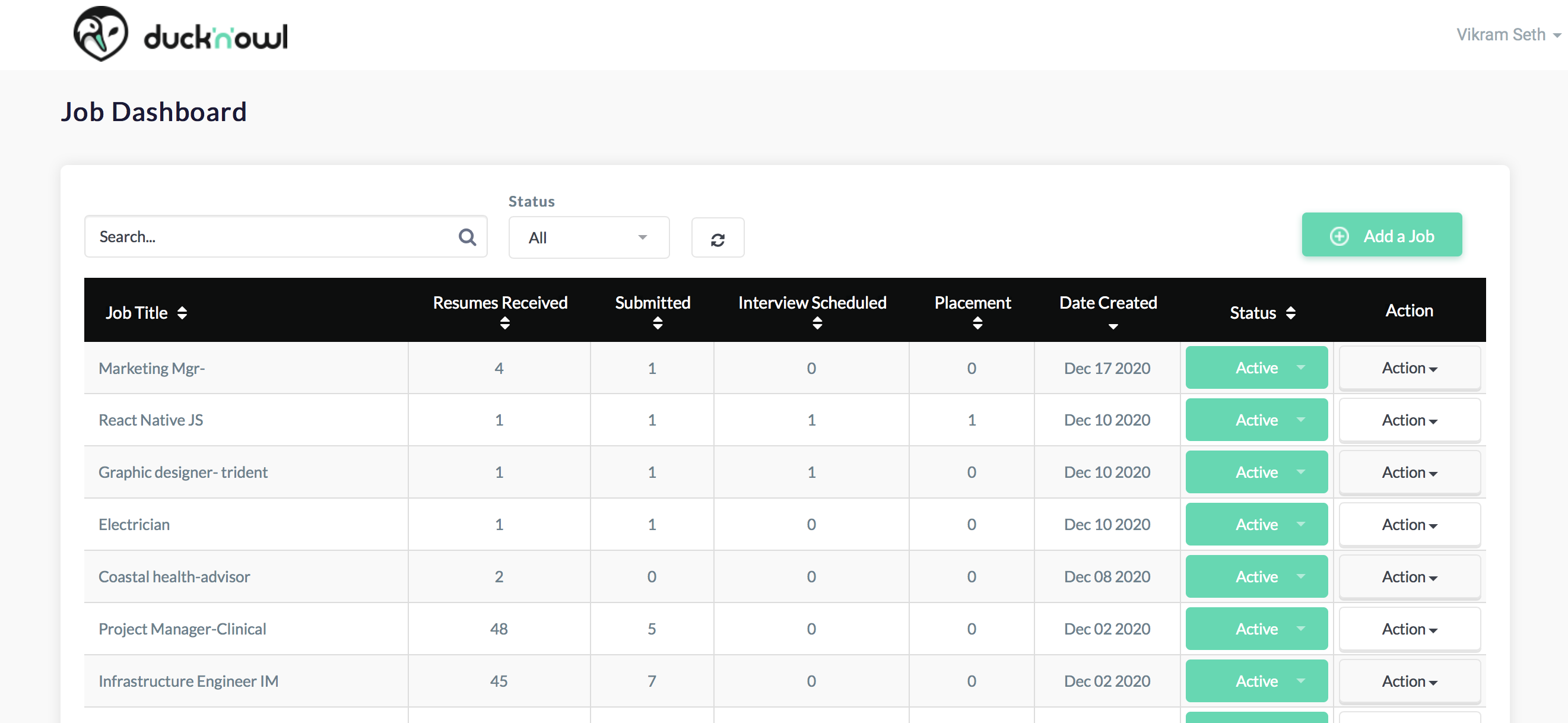Screen dimensions: 1568x723
Task: Change Coastal health-advisor Active status
Action: tap(1256, 576)
